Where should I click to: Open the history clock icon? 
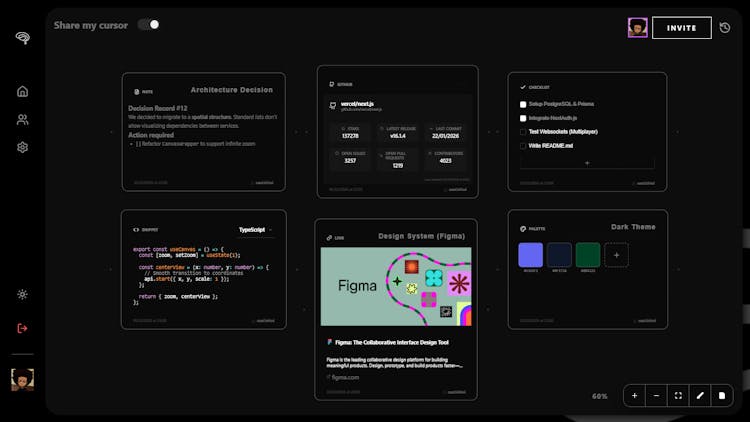click(x=725, y=28)
